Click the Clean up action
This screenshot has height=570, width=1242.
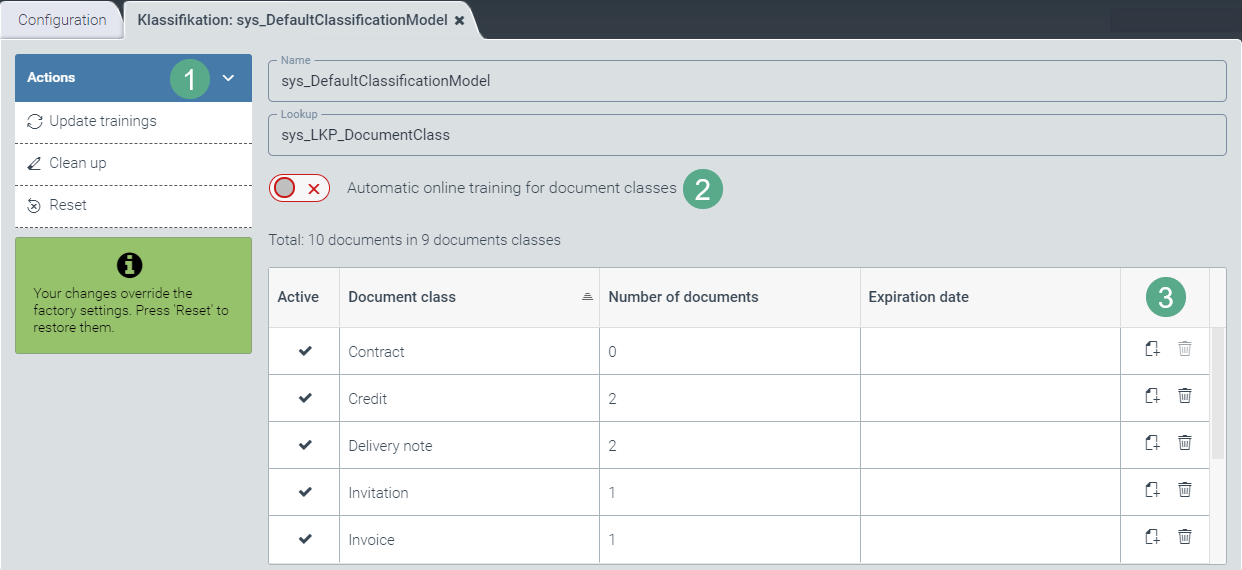click(x=78, y=163)
